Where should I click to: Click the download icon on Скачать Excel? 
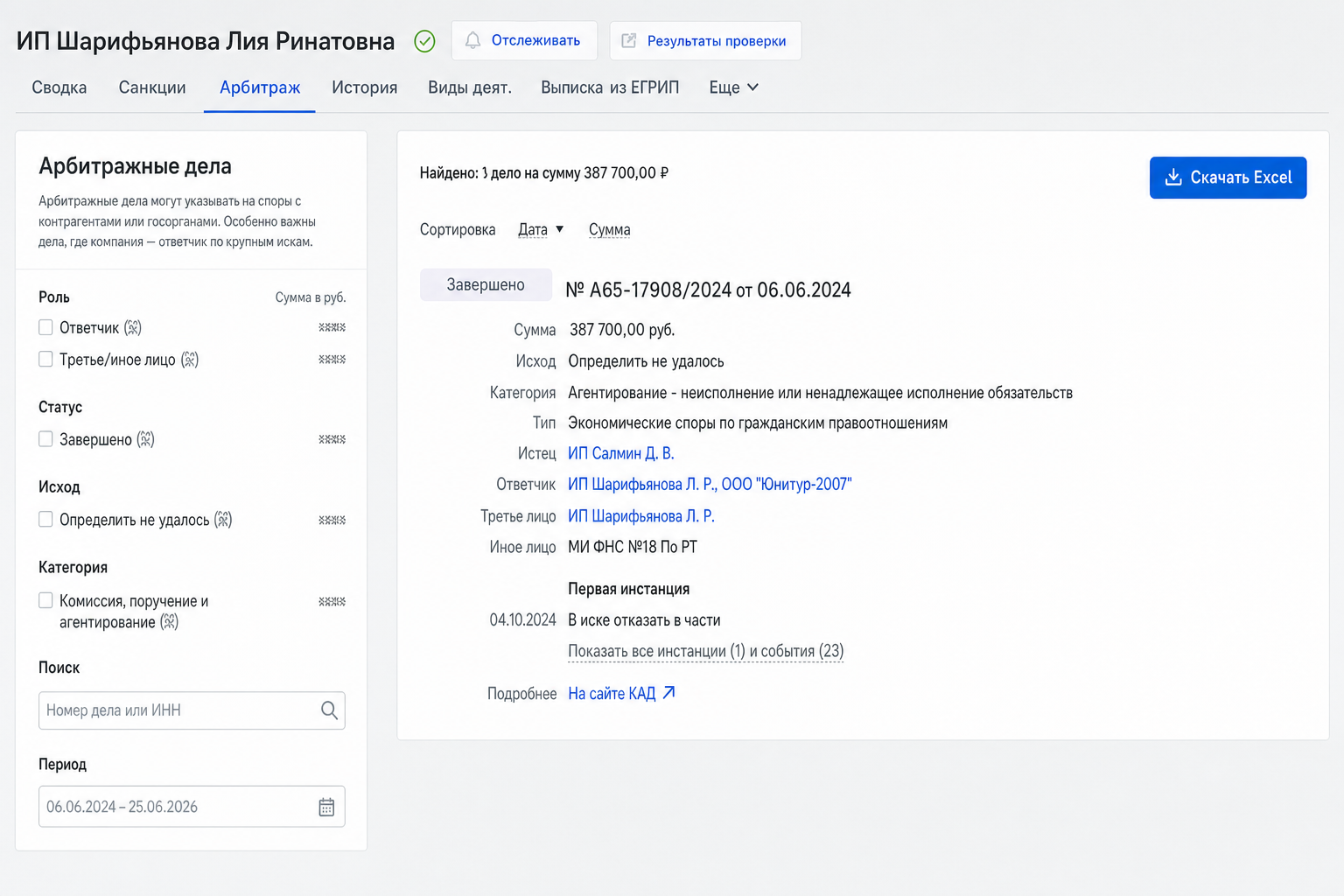[1173, 177]
